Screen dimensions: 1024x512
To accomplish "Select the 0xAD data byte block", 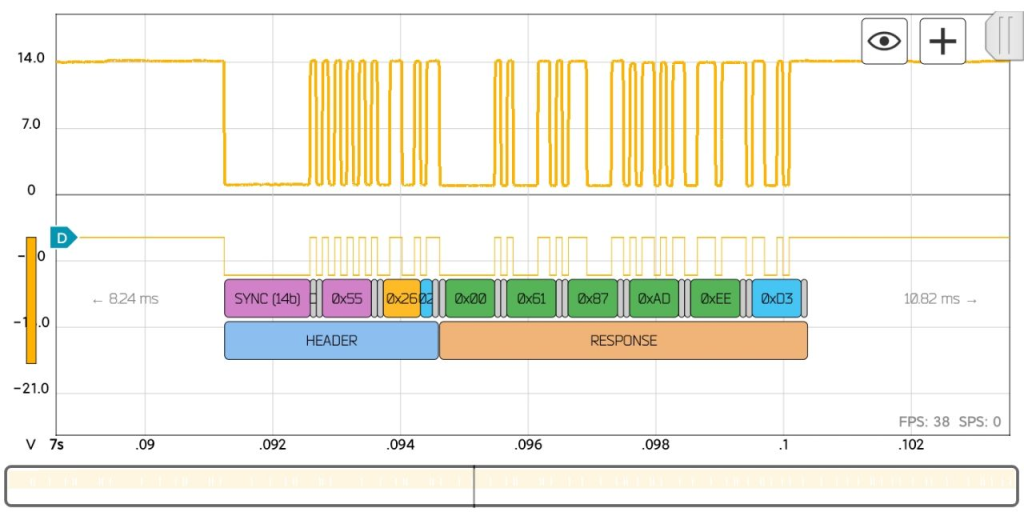I will click(654, 298).
